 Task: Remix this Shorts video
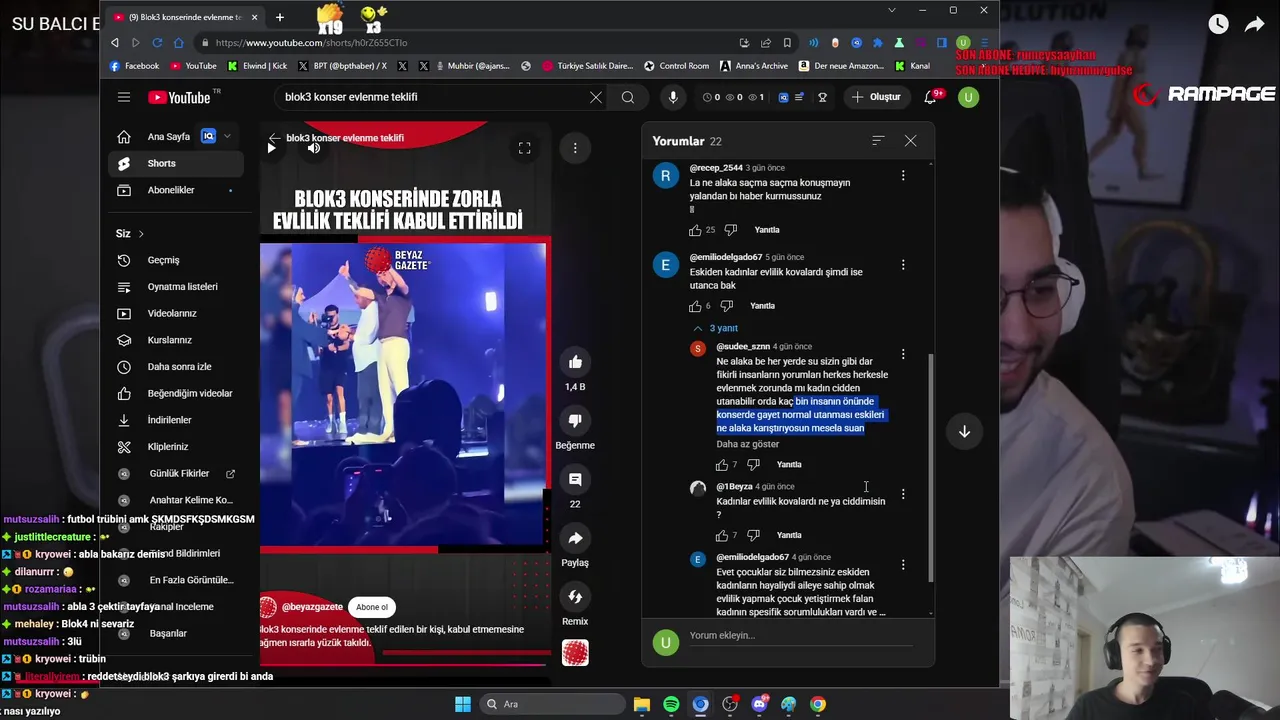tap(575, 597)
